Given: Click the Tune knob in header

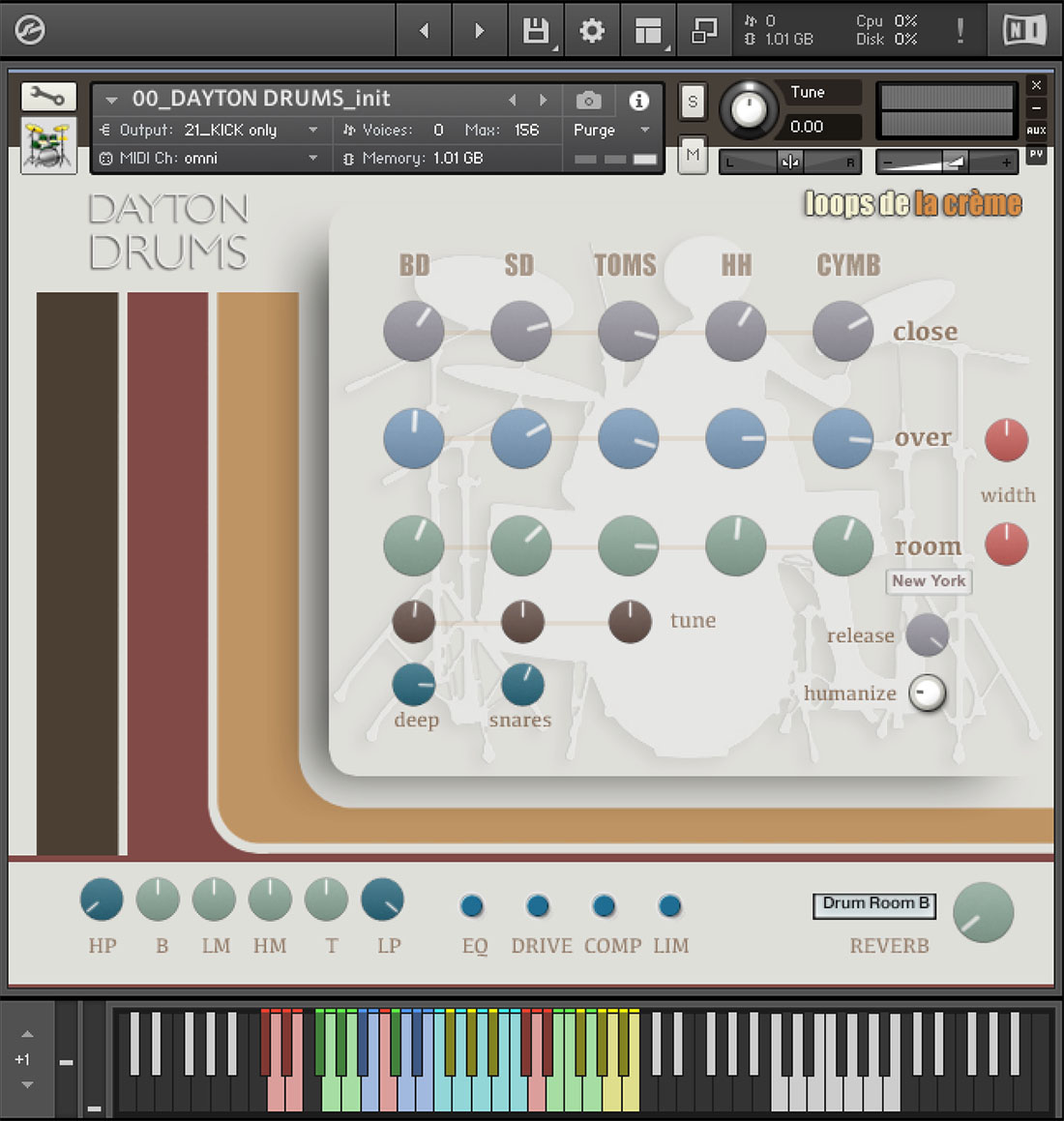Looking at the screenshot, I should click(749, 110).
